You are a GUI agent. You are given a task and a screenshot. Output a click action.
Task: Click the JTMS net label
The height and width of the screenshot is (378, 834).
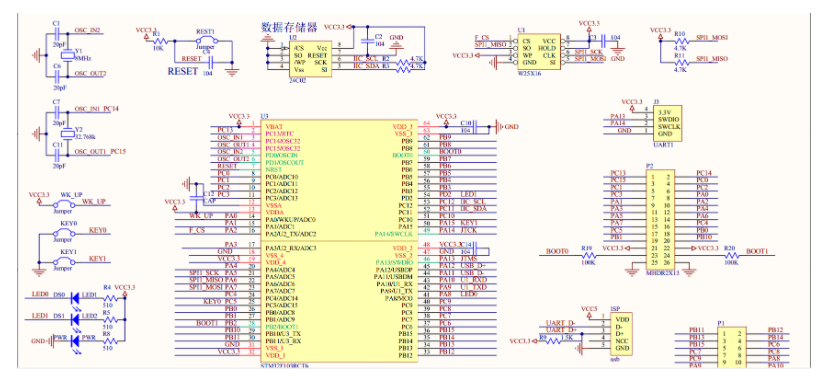(468, 258)
